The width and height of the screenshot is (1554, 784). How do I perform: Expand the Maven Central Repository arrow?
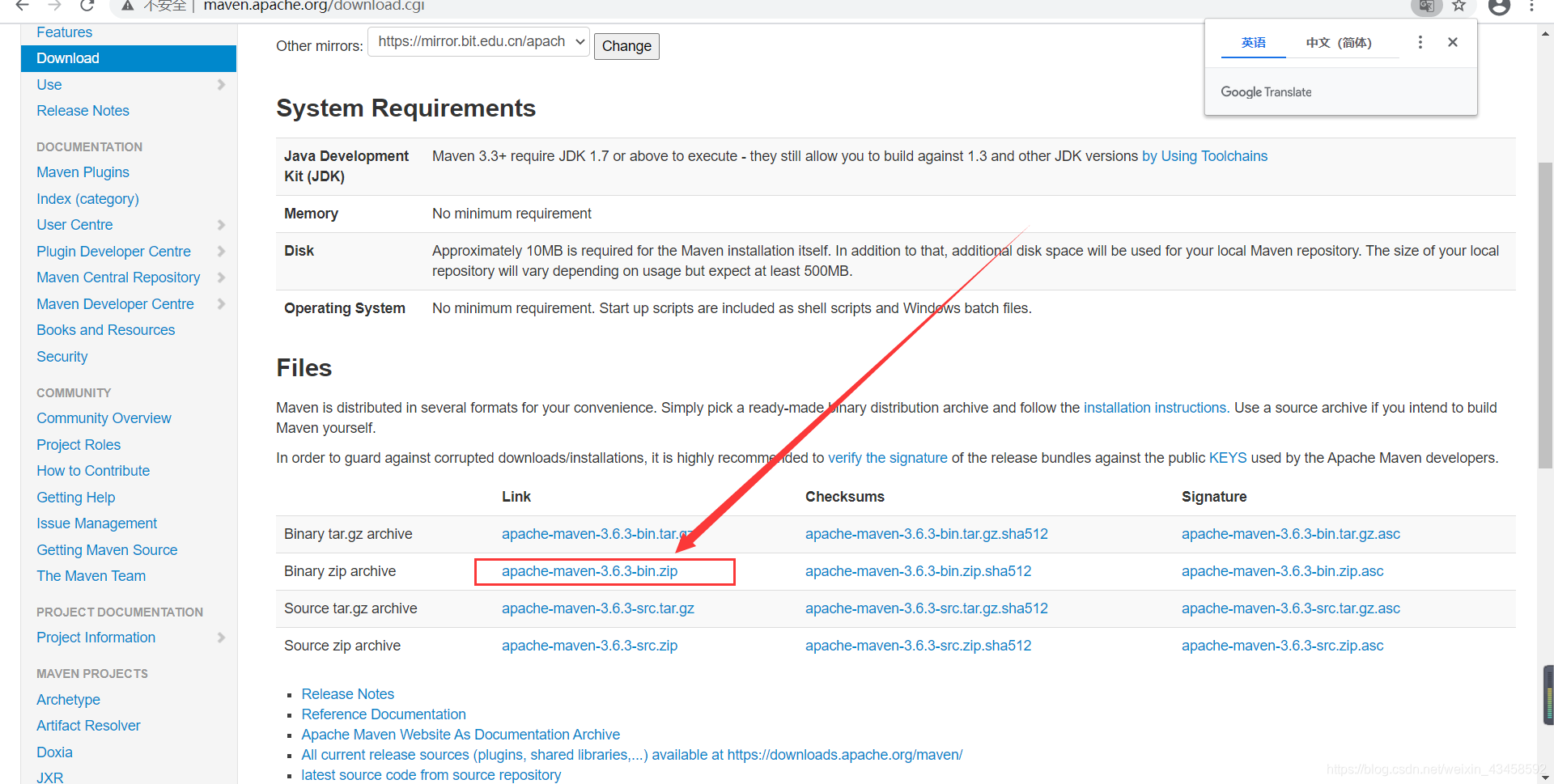(x=221, y=278)
